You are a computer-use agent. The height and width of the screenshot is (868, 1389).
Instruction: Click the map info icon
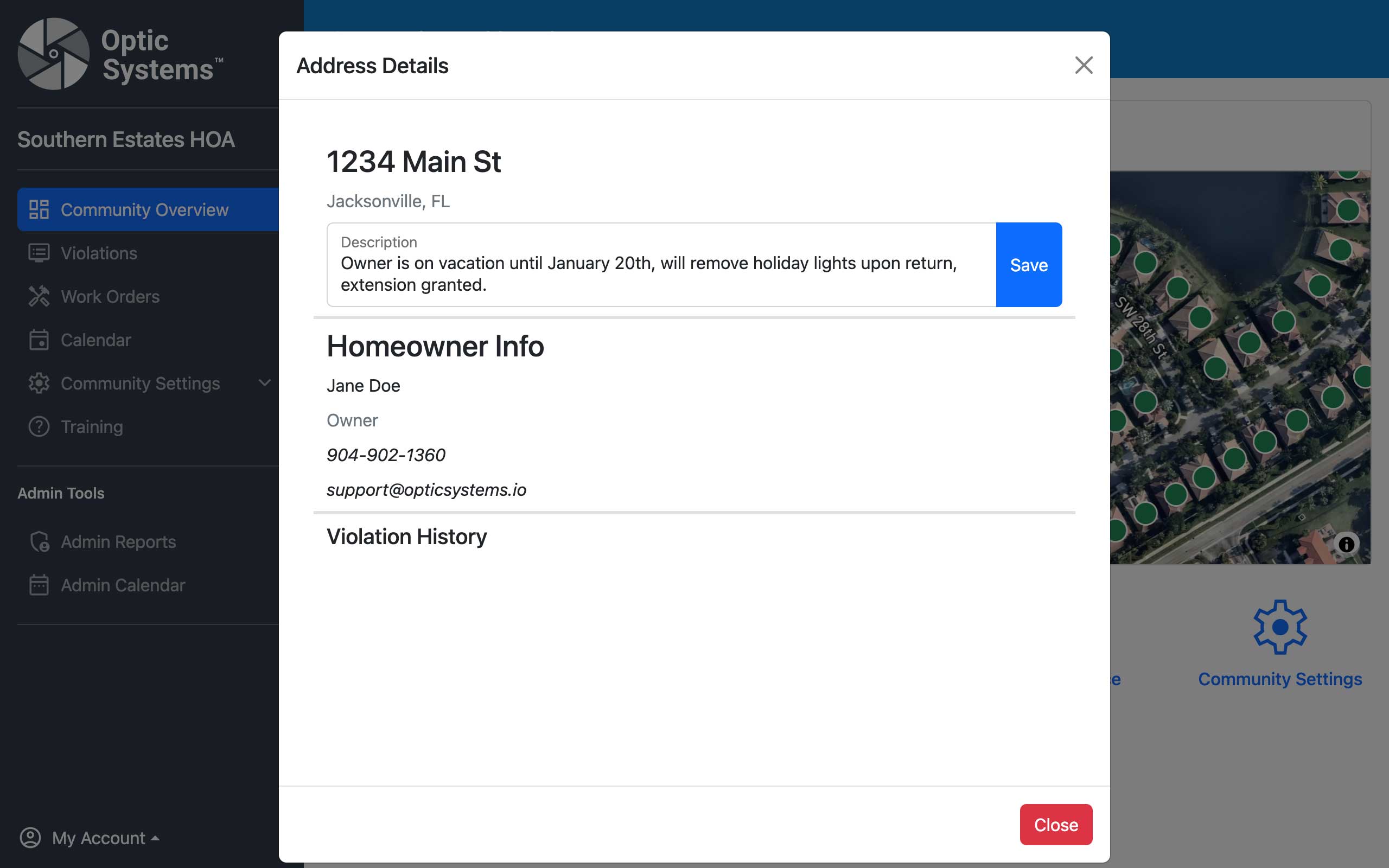pyautogui.click(x=1346, y=544)
